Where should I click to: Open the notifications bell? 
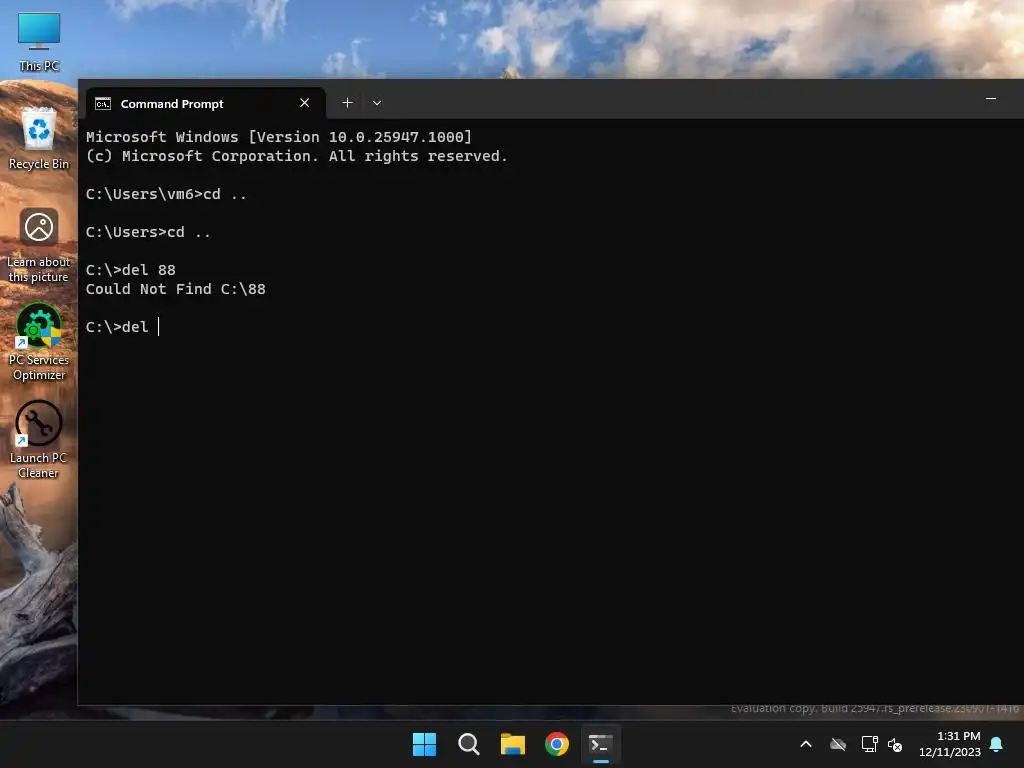tap(997, 744)
